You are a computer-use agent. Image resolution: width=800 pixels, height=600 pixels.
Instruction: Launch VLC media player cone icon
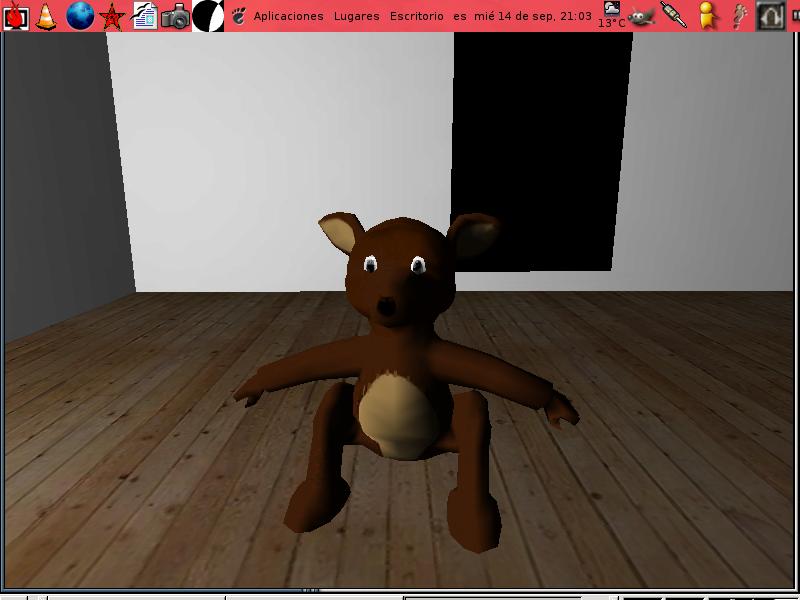click(x=46, y=16)
